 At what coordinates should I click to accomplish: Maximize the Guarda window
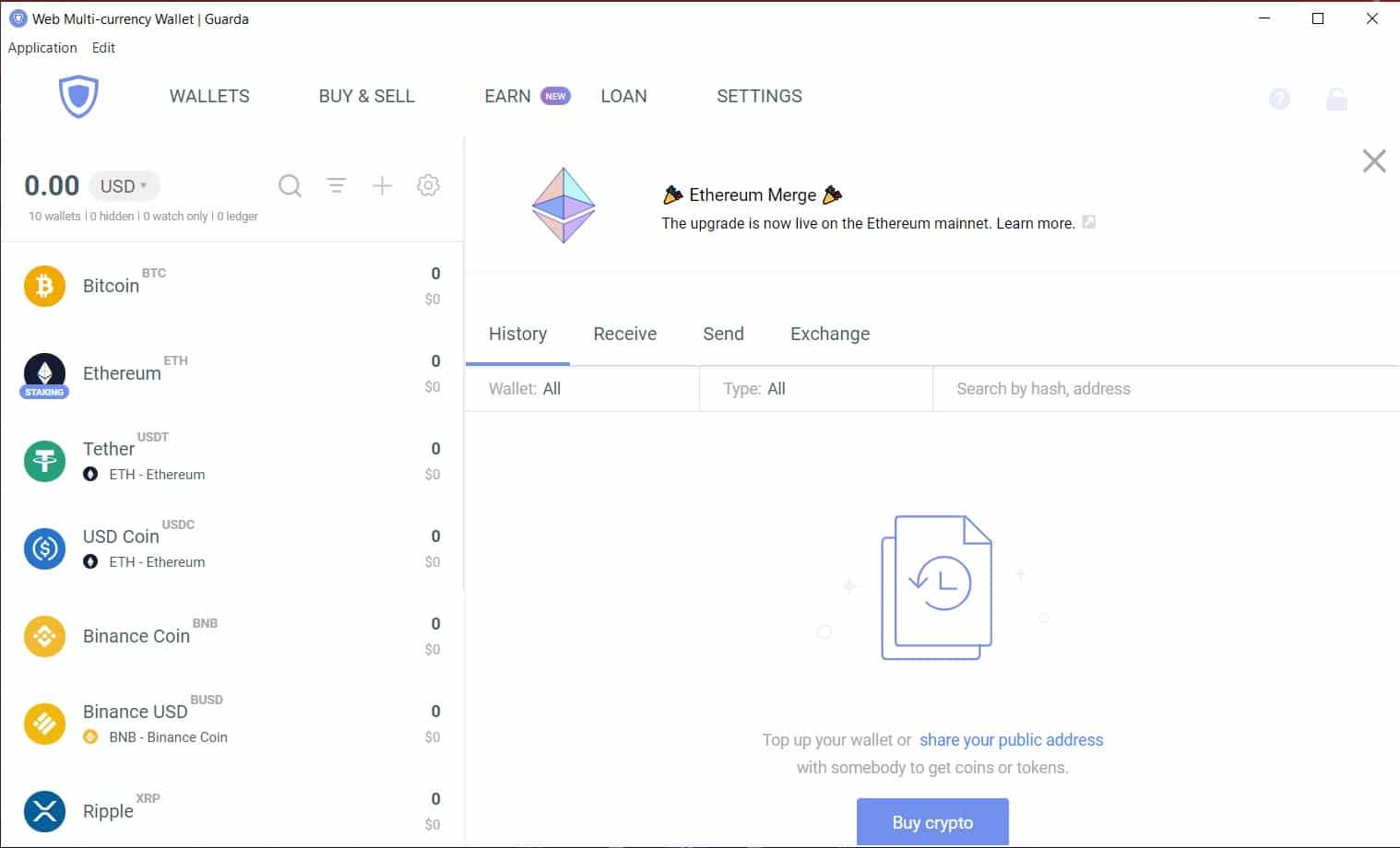(1318, 18)
